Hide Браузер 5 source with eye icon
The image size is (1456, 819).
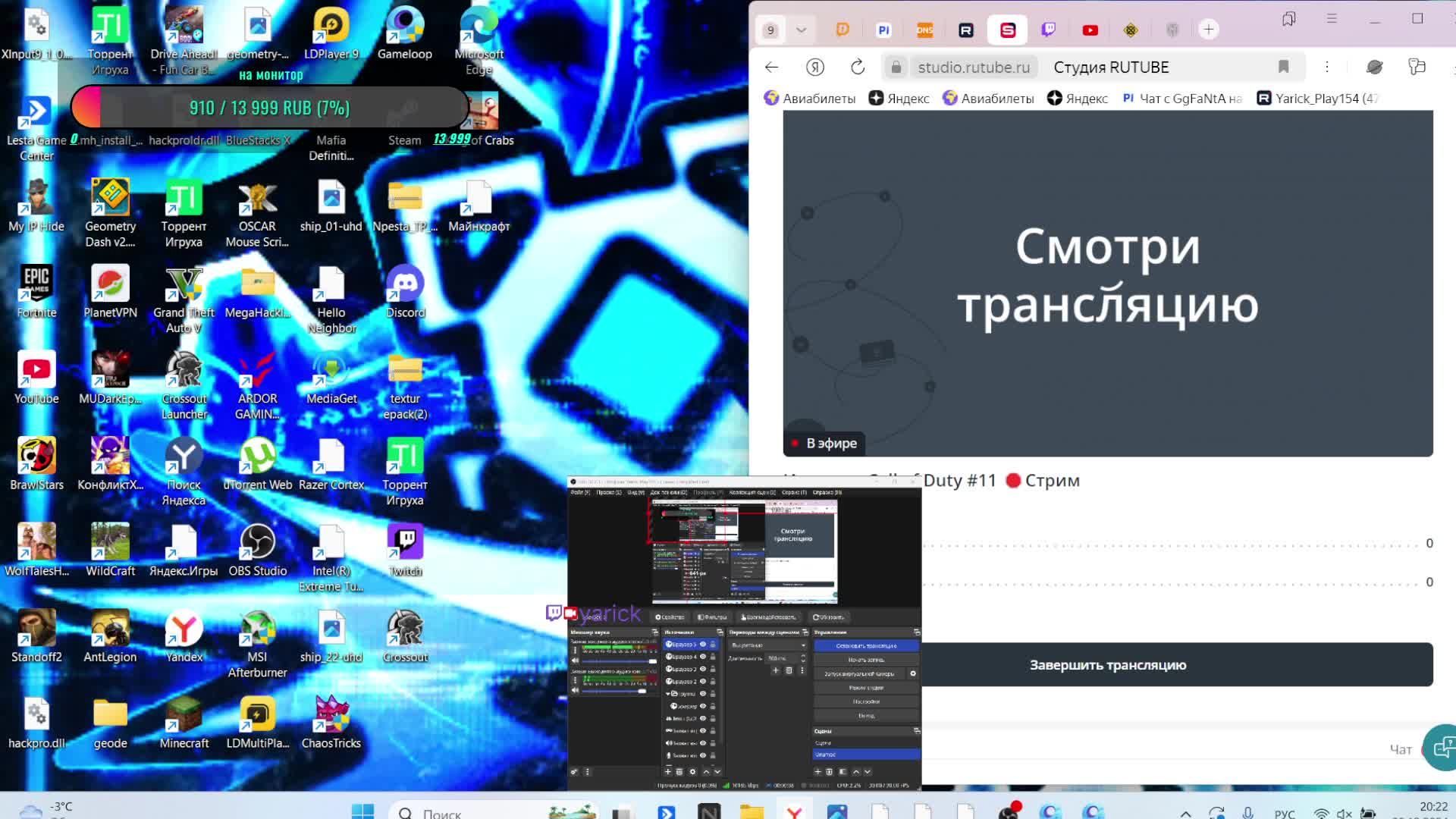point(702,645)
